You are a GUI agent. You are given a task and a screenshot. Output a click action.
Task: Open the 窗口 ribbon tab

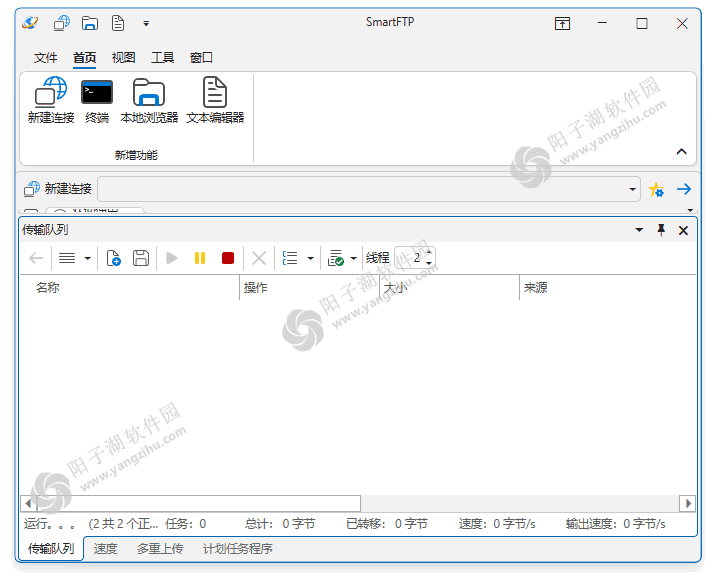201,58
